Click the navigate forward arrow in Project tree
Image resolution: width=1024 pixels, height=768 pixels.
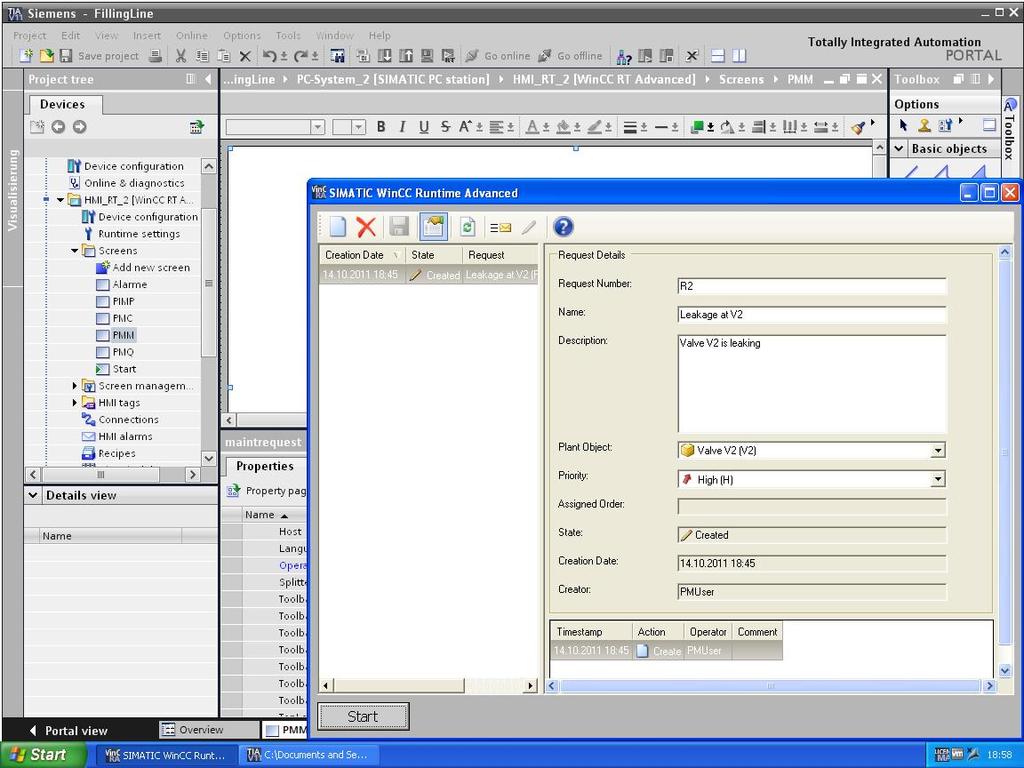coord(80,127)
